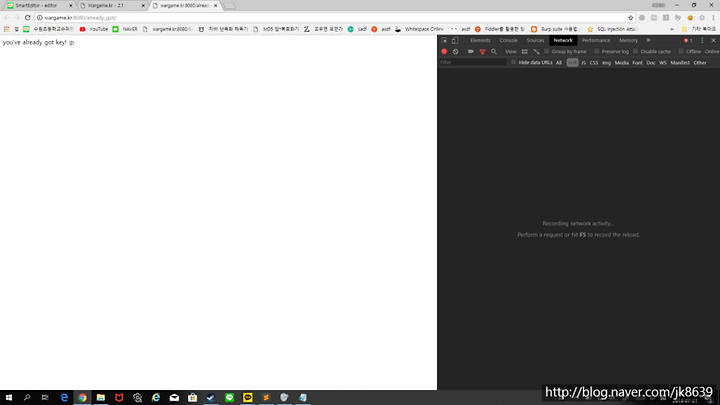The width and height of the screenshot is (720, 405).
Task: Open the Whitespace Online bookmark
Action: tap(419, 29)
